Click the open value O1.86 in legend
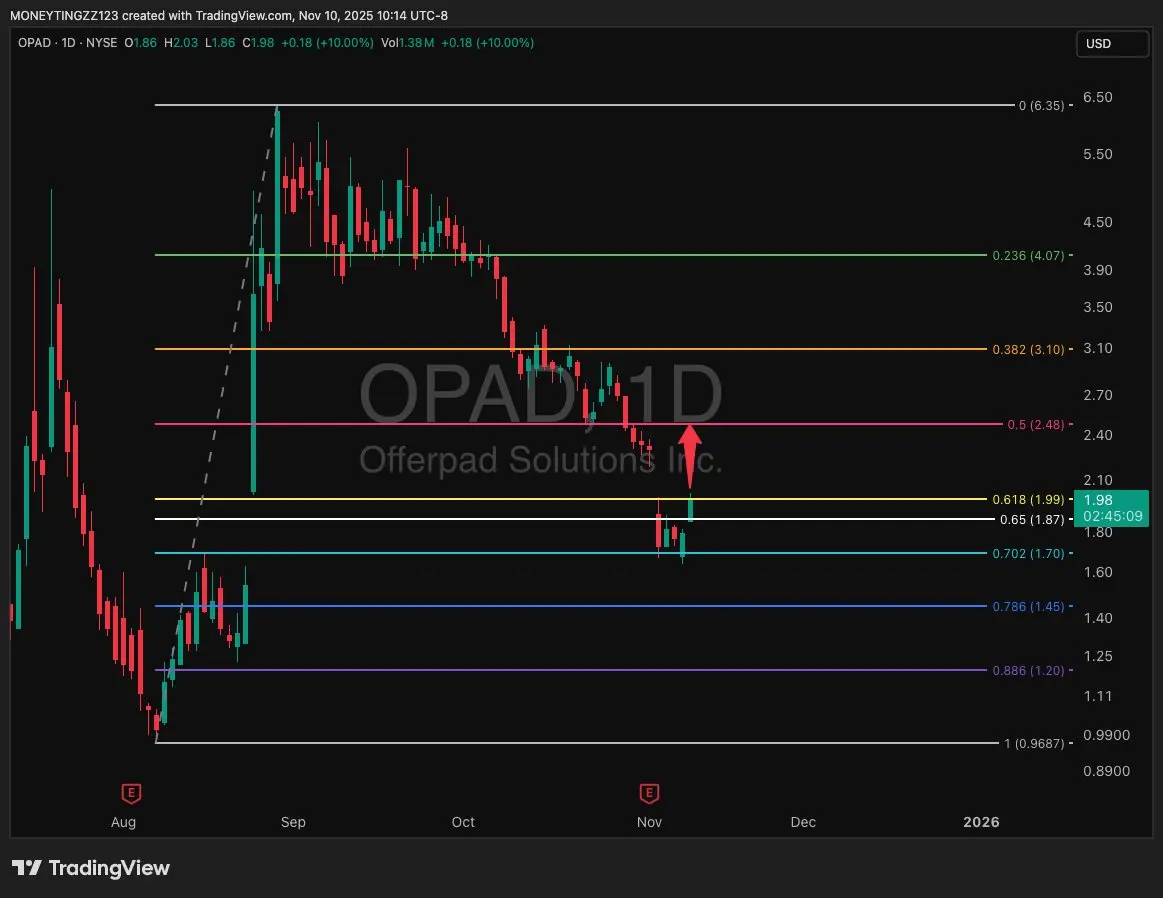The width and height of the screenshot is (1163, 898). pyautogui.click(x=141, y=43)
